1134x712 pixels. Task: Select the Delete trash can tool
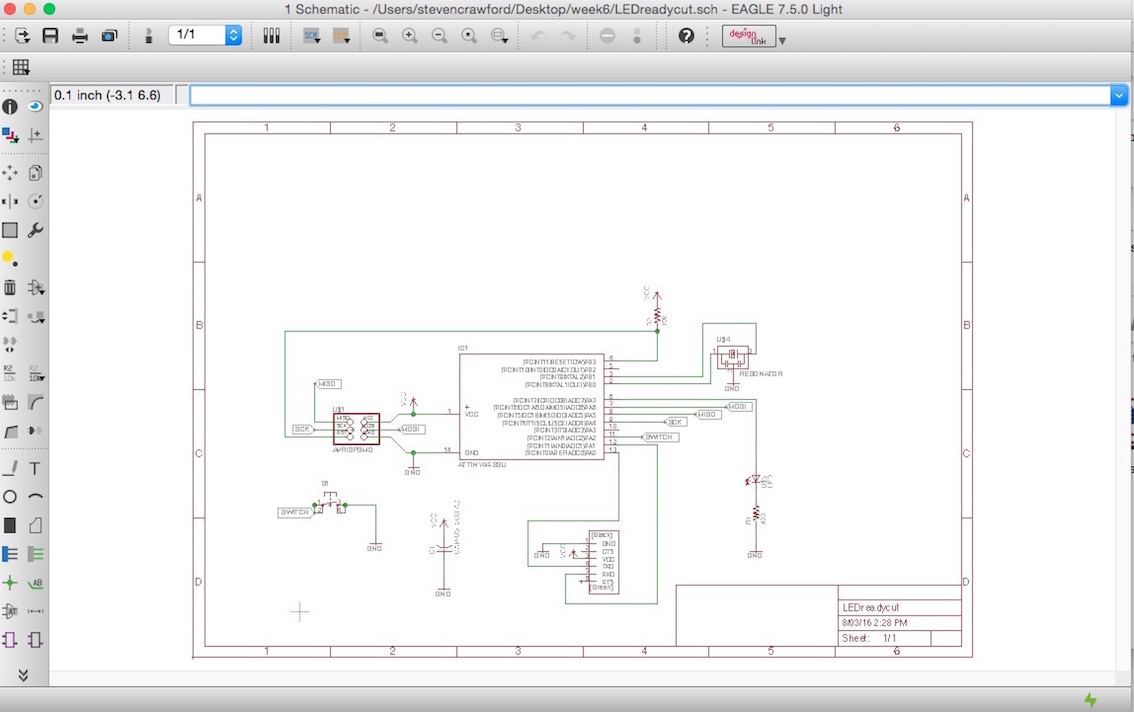pyautogui.click(x=10, y=287)
